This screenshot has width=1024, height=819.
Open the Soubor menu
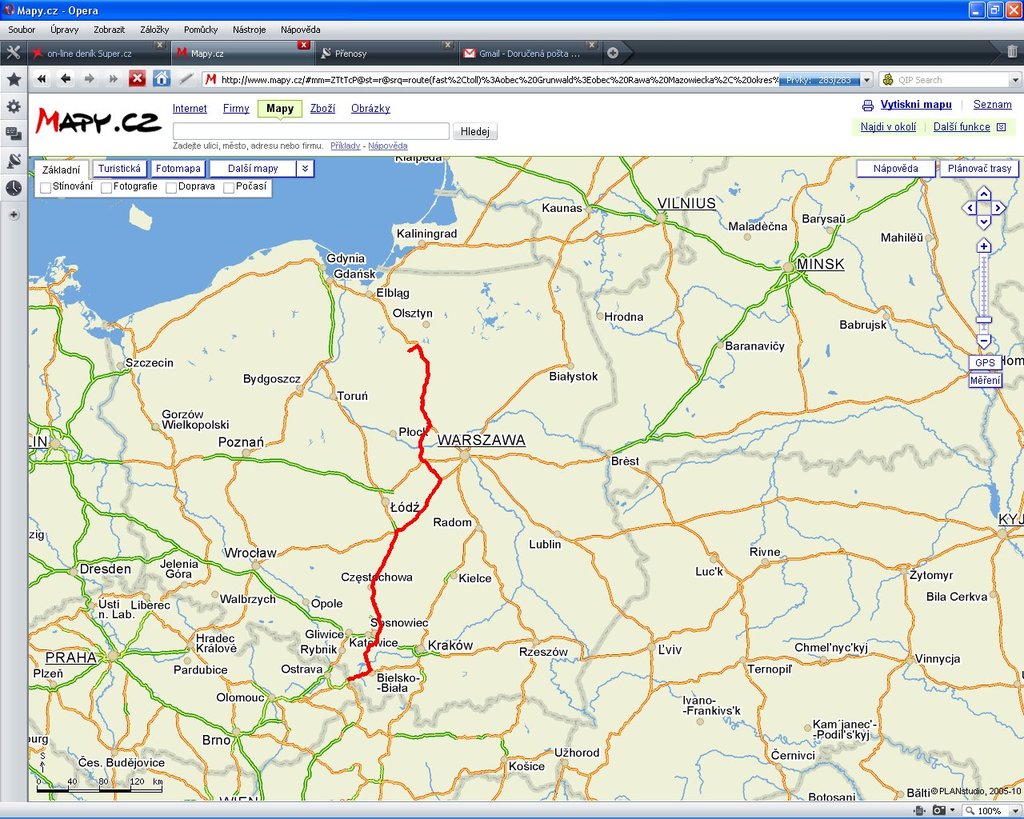click(x=22, y=29)
